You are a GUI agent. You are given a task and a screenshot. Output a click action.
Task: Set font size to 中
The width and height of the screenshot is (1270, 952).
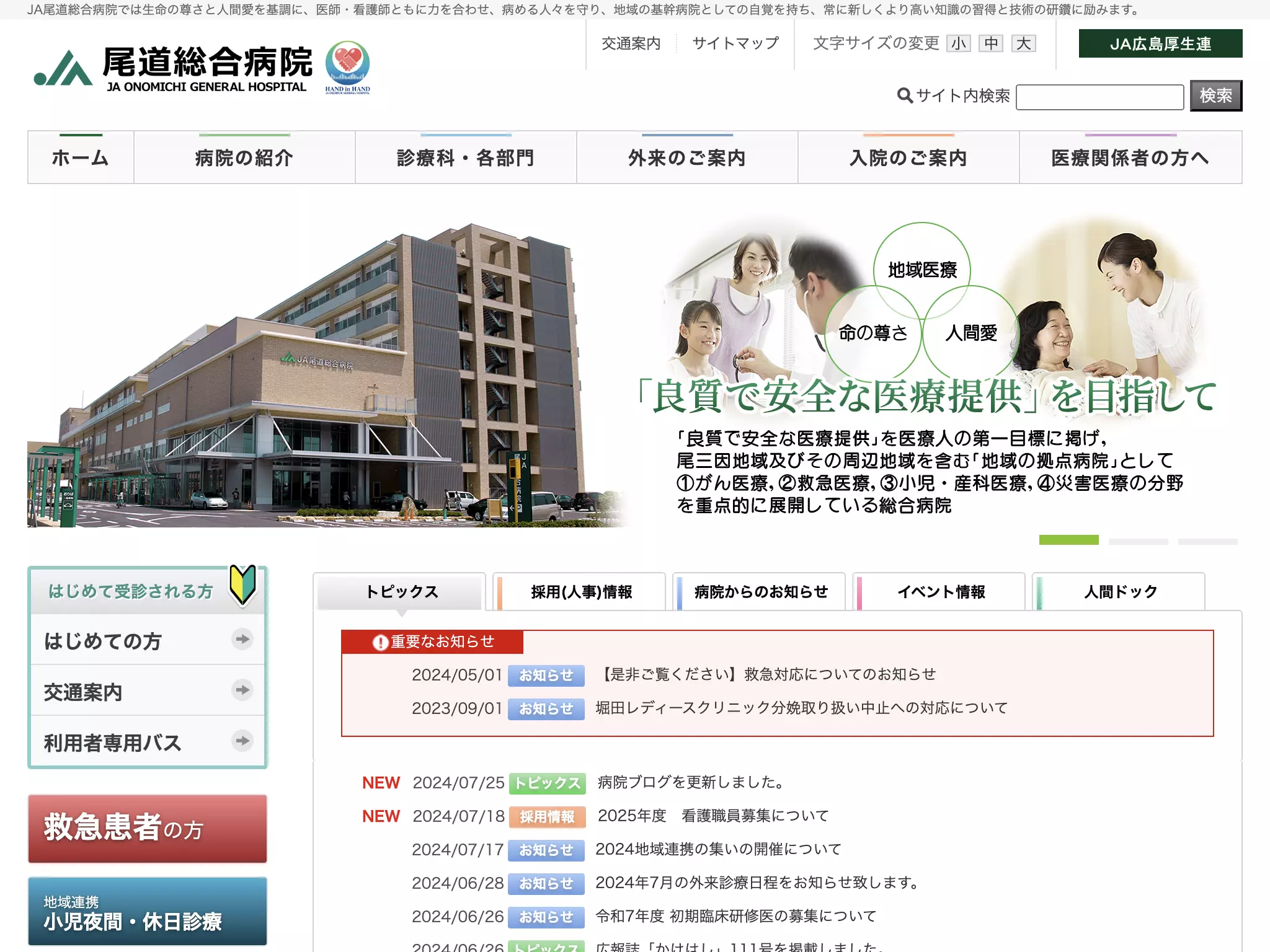point(991,43)
